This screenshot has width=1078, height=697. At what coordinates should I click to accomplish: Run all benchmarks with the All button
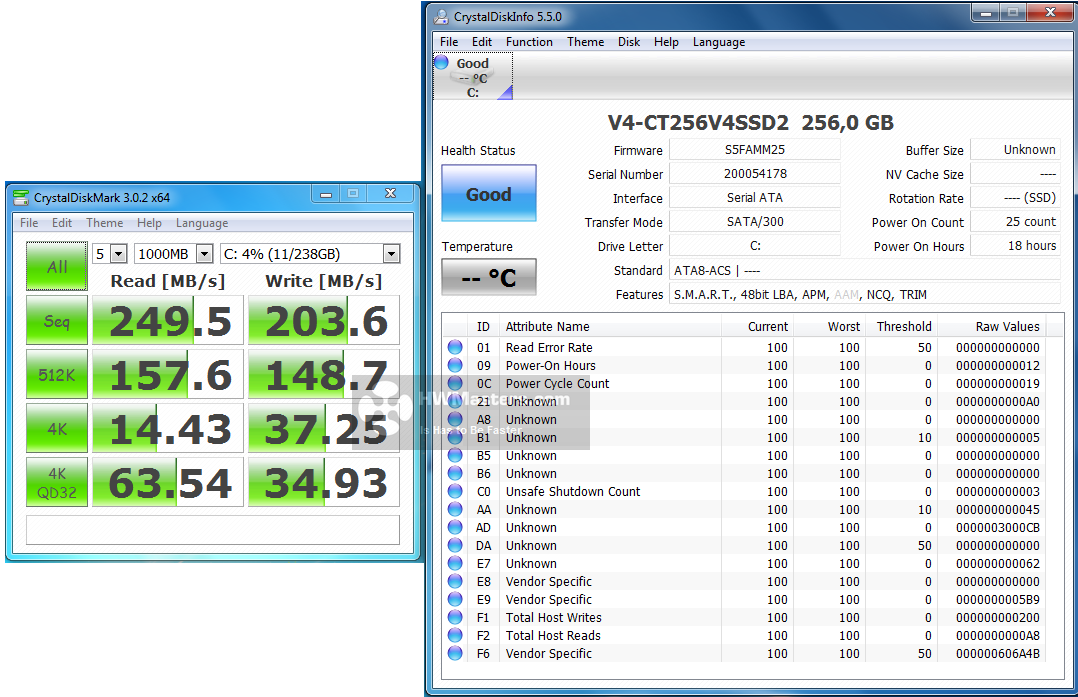pos(57,266)
